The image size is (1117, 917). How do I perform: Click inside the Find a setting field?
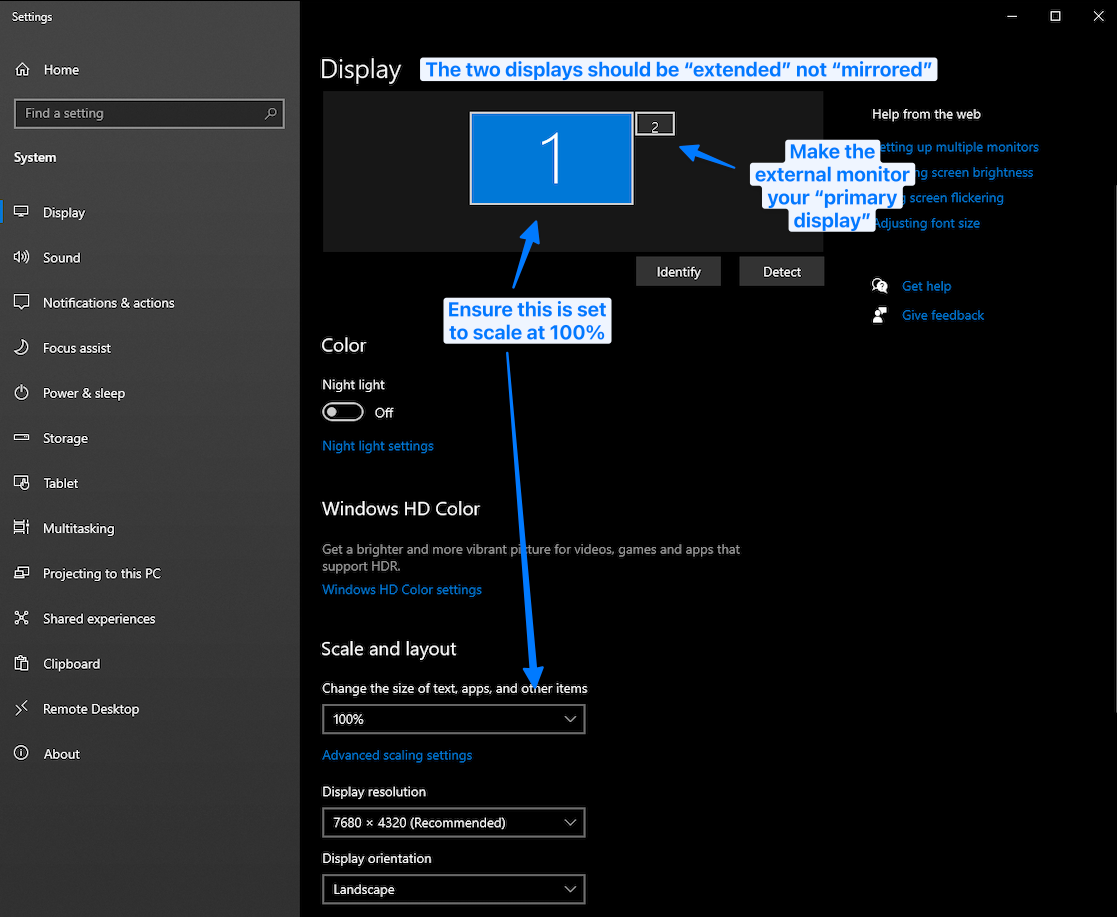click(140, 114)
